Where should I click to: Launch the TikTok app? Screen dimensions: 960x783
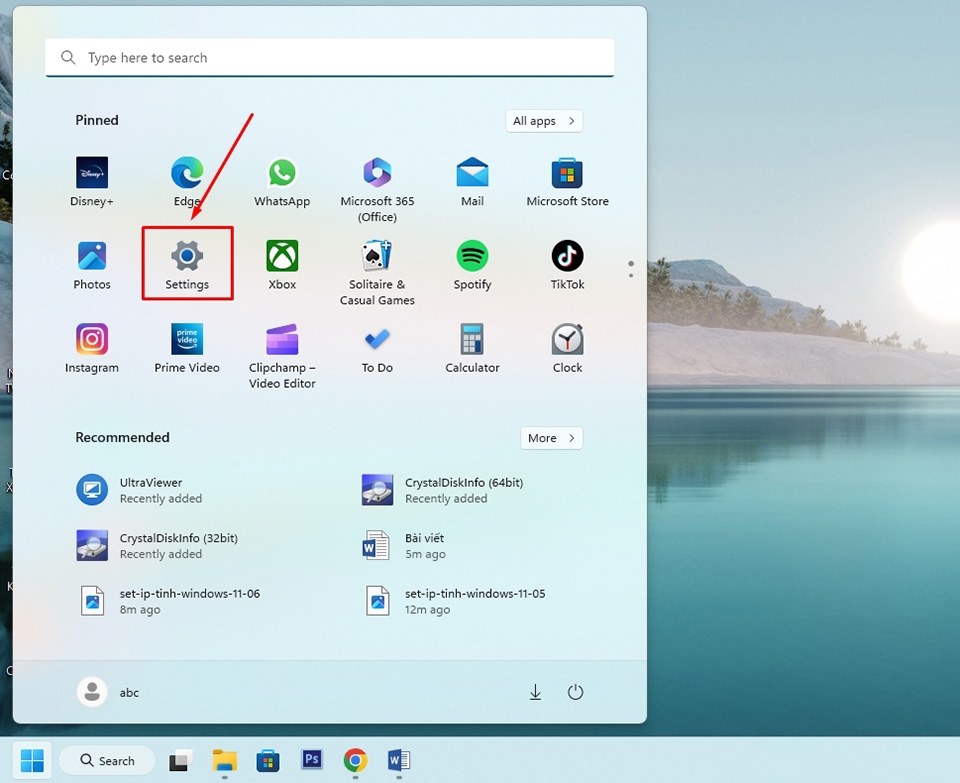(566, 263)
